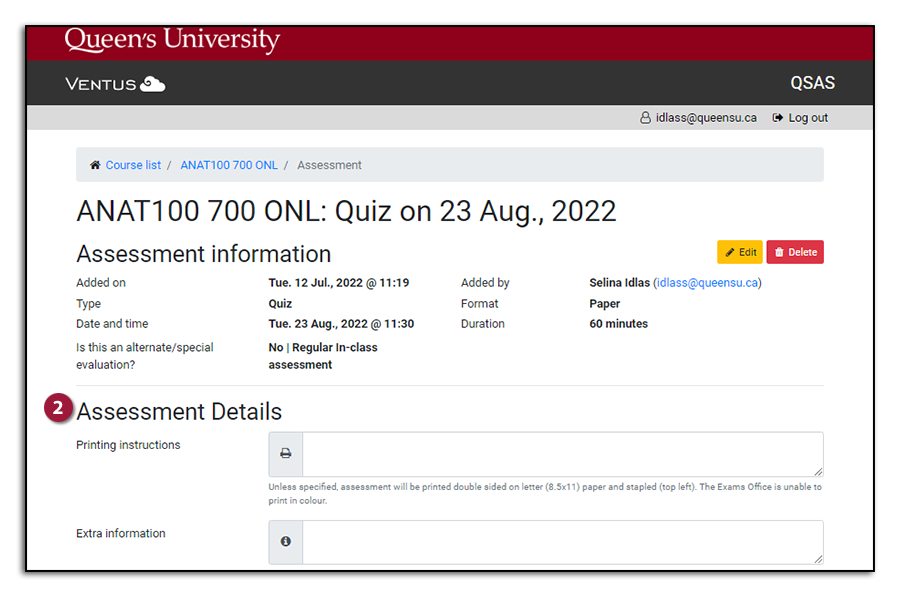
Task: Click QSAS in the top navigation bar
Action: (x=812, y=83)
